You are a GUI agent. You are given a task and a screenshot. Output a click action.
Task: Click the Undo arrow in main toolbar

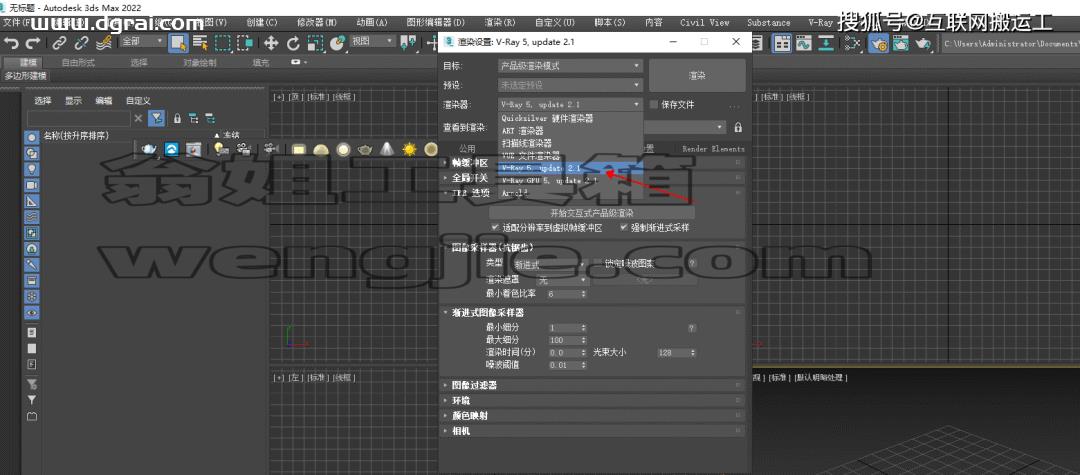[x=12, y=43]
